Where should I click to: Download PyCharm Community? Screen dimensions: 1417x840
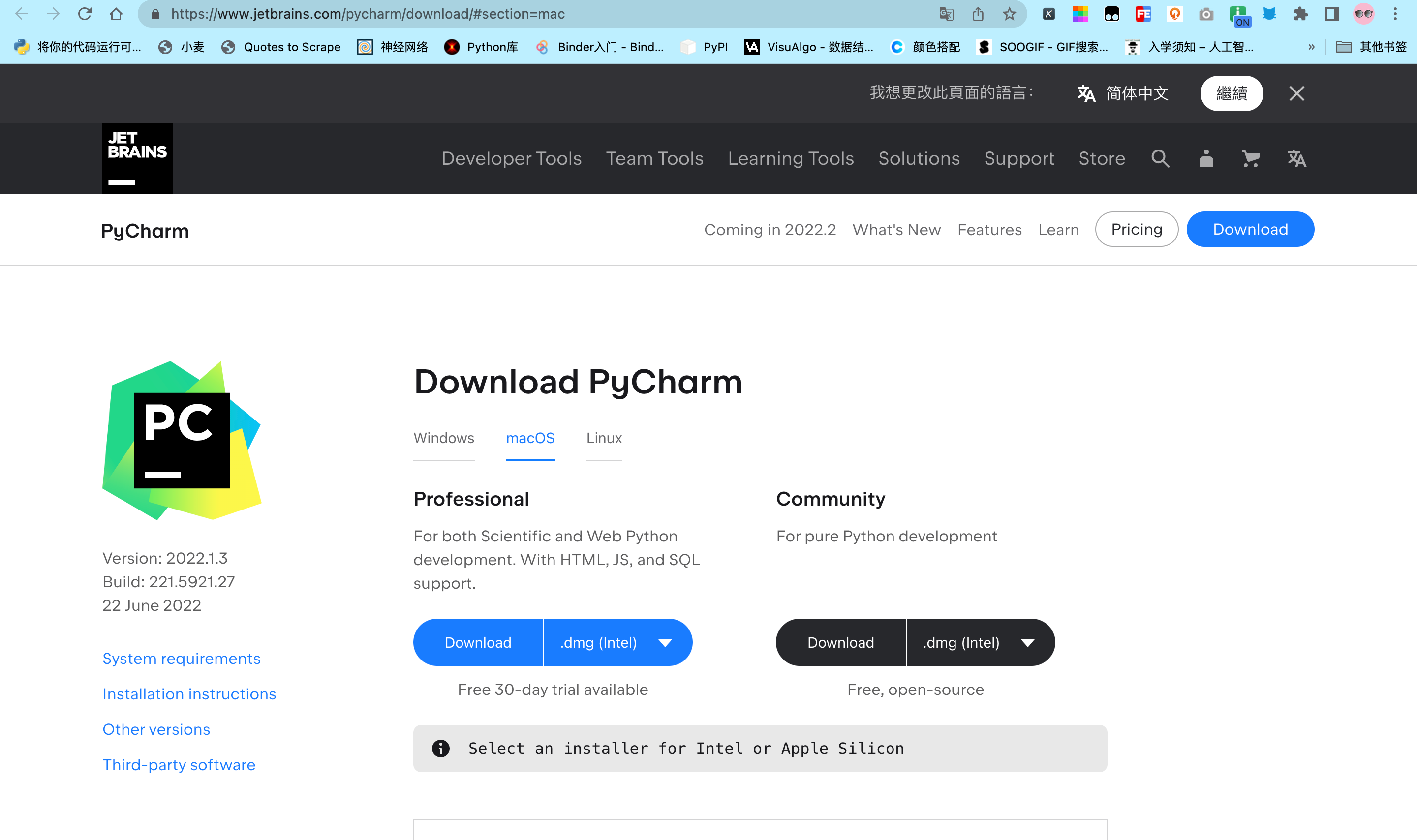(x=841, y=642)
